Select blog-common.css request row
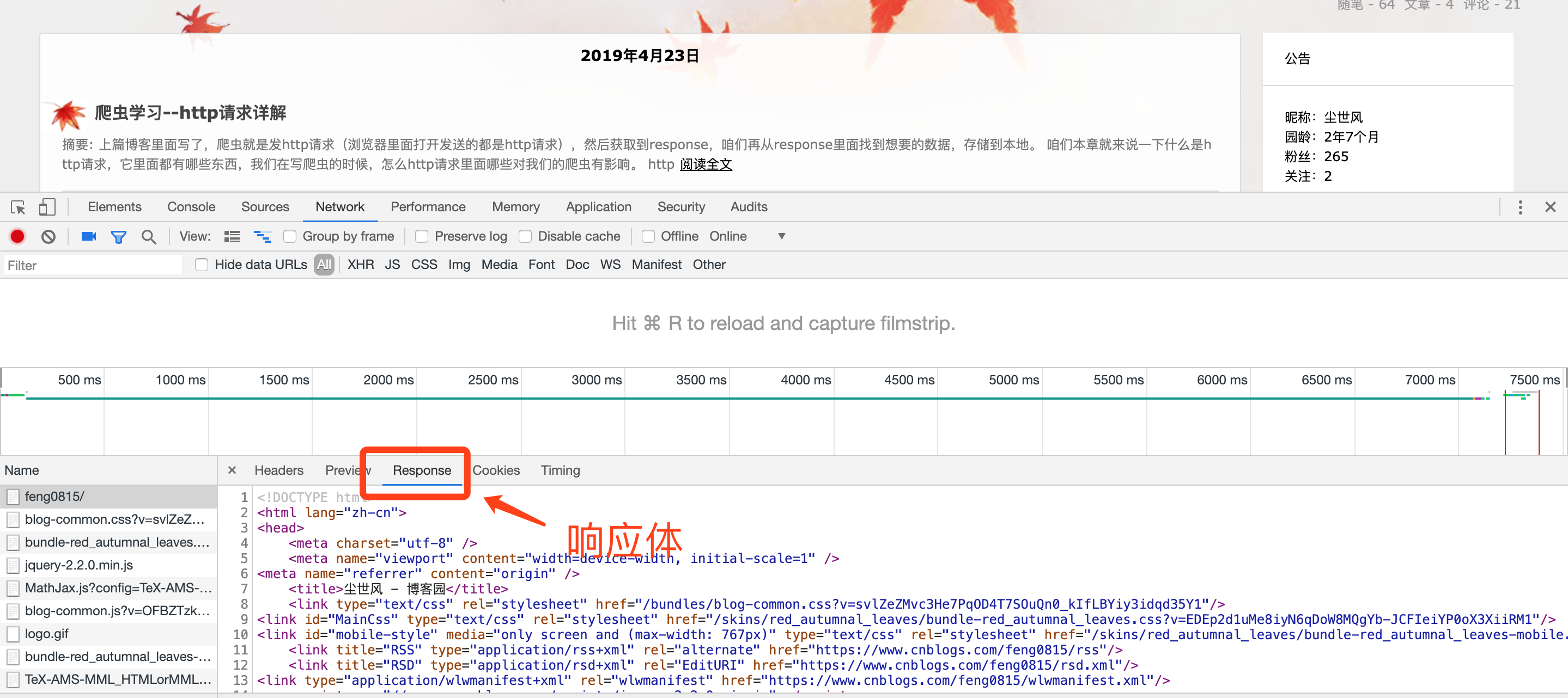Image resolution: width=1568 pixels, height=698 pixels. click(x=108, y=520)
